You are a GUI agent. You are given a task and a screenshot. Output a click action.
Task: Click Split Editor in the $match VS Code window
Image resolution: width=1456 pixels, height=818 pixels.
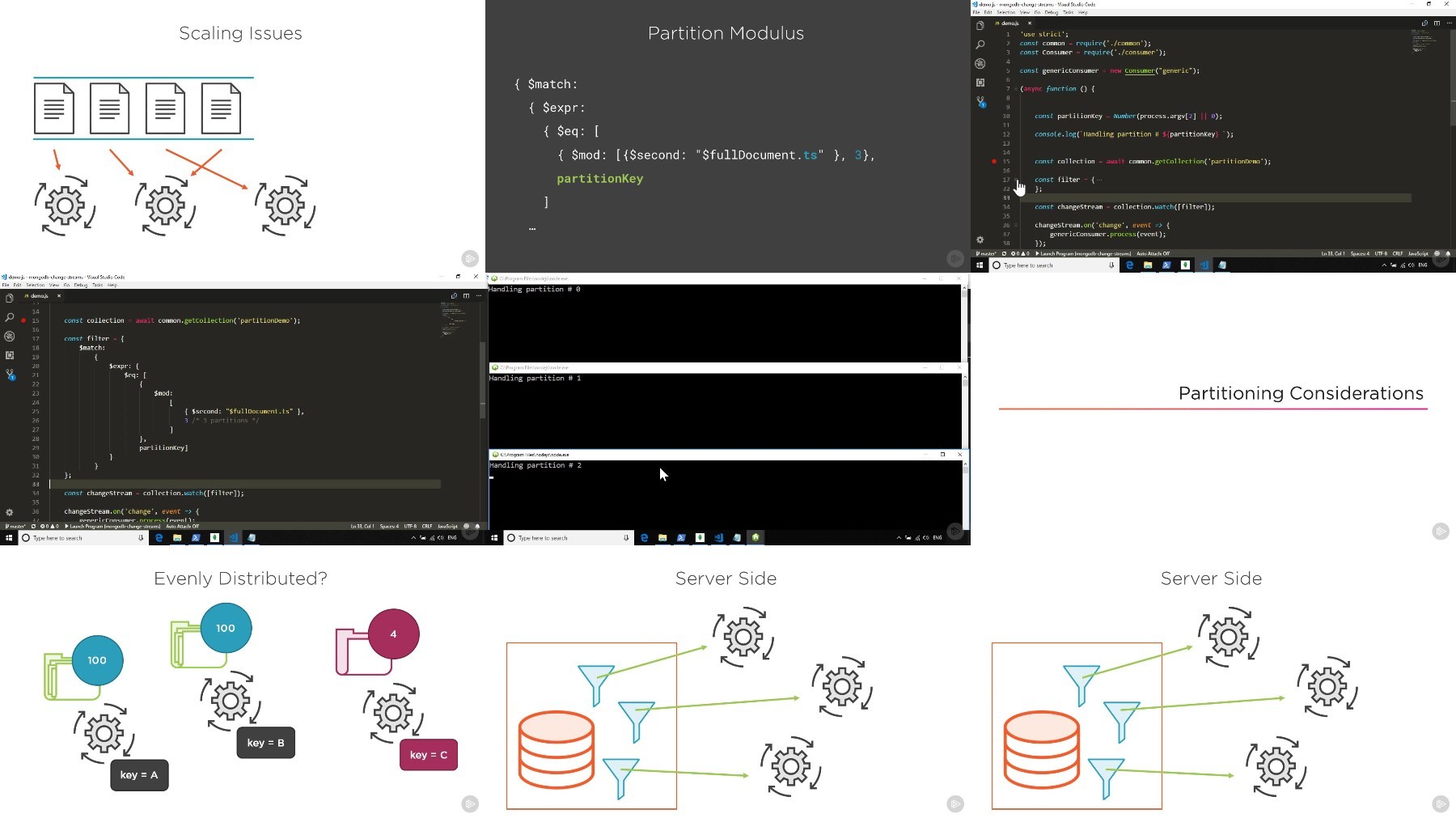tap(466, 296)
